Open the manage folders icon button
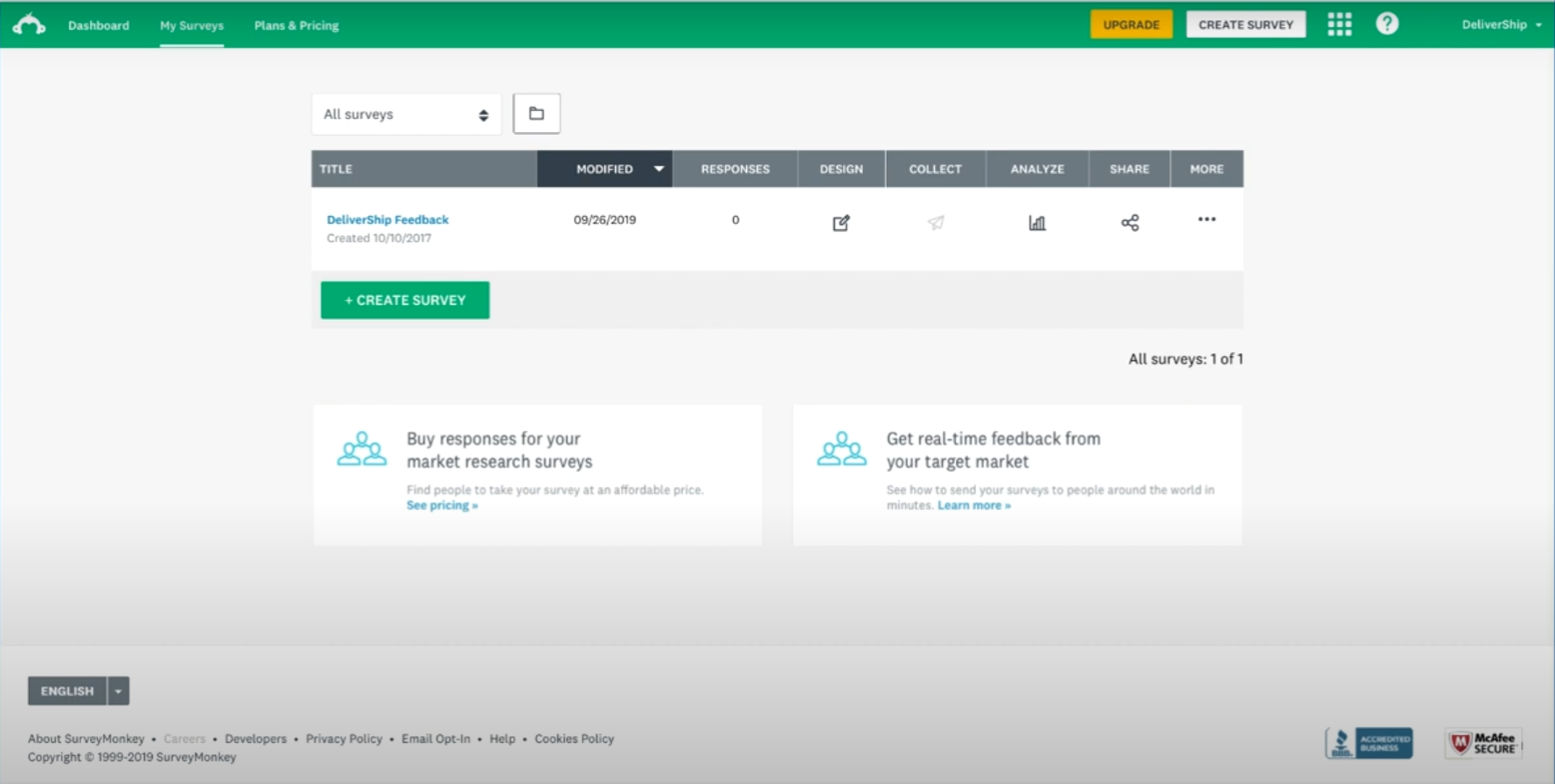The image size is (1555, 784). [536, 114]
